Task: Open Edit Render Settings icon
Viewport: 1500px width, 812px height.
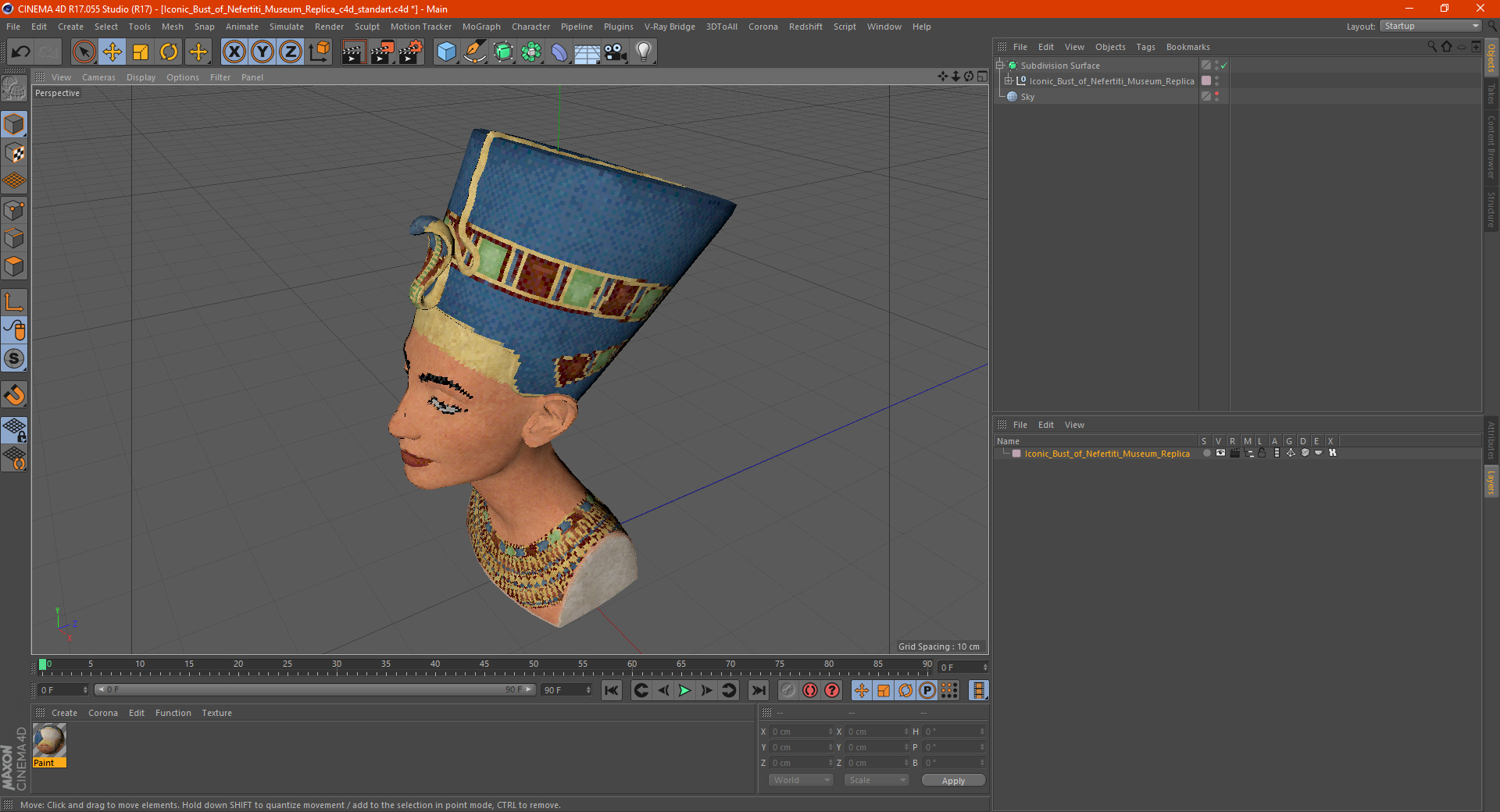Action: pyautogui.click(x=411, y=52)
